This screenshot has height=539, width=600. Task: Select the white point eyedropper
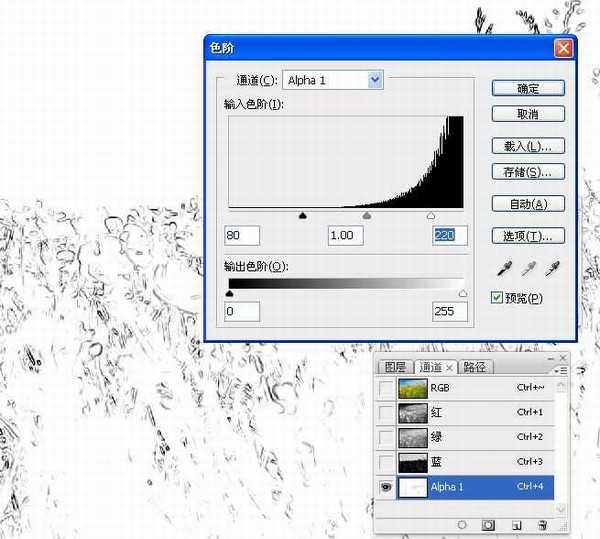pyautogui.click(x=552, y=269)
